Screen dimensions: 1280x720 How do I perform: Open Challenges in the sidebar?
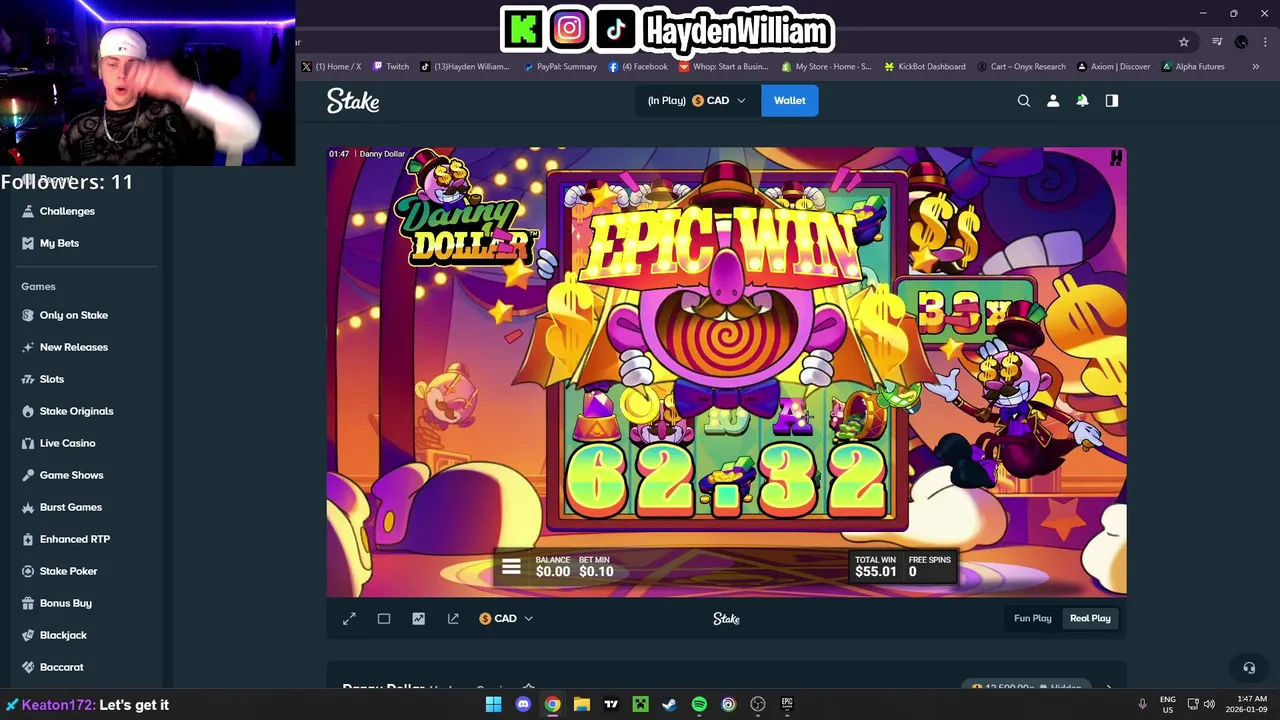click(67, 211)
